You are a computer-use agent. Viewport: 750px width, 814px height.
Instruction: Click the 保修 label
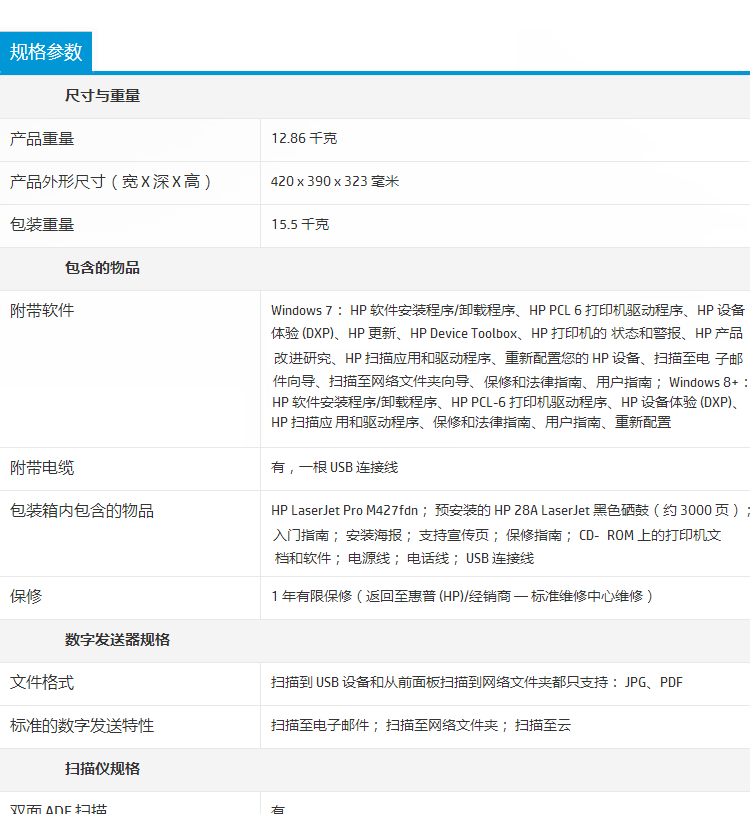coord(26,597)
